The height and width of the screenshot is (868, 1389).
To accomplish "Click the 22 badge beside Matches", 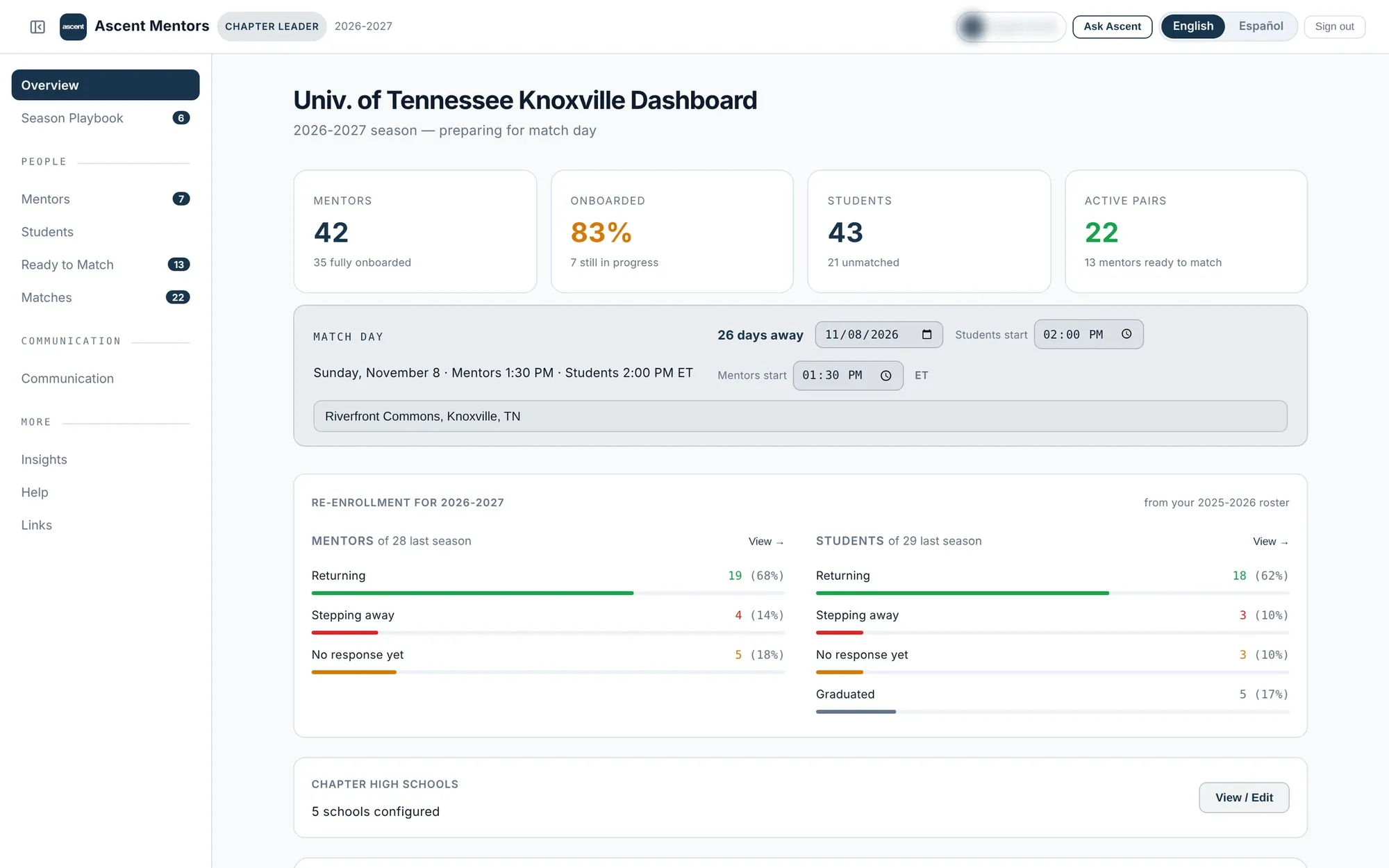I will coord(178,297).
